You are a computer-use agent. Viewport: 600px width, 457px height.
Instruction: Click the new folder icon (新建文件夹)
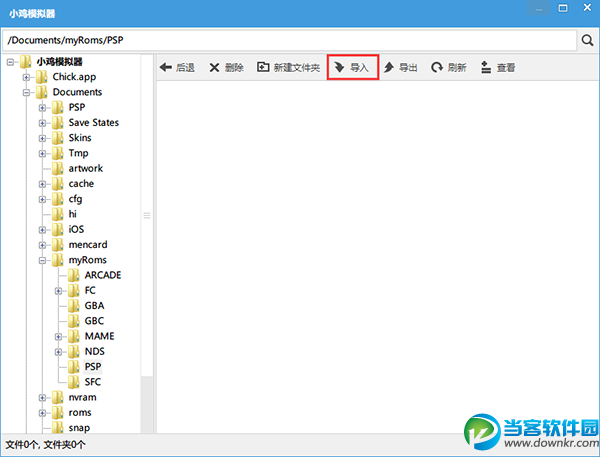(x=263, y=67)
